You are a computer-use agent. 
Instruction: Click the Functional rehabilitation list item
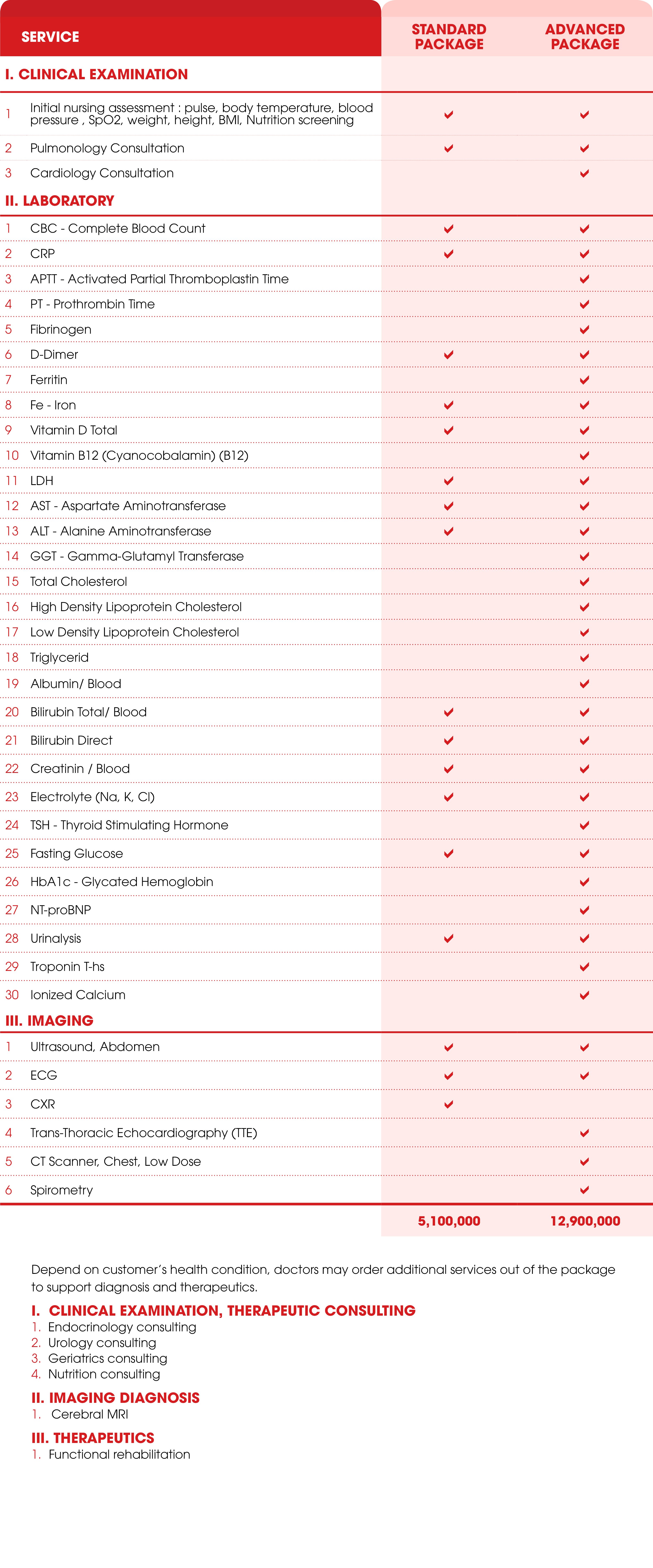pos(119,1454)
